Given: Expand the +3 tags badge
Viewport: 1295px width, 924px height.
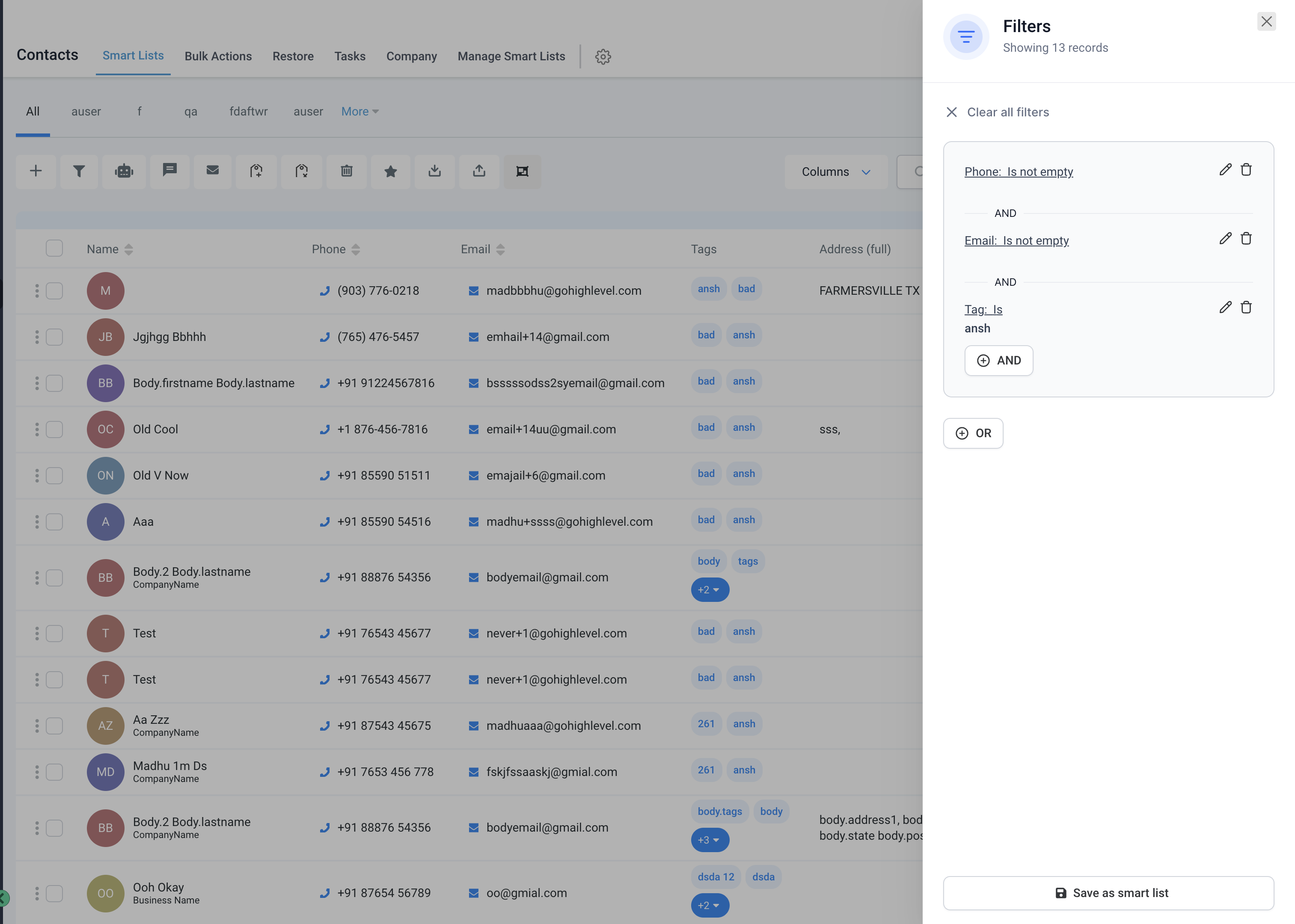Looking at the screenshot, I should tap(709, 840).
